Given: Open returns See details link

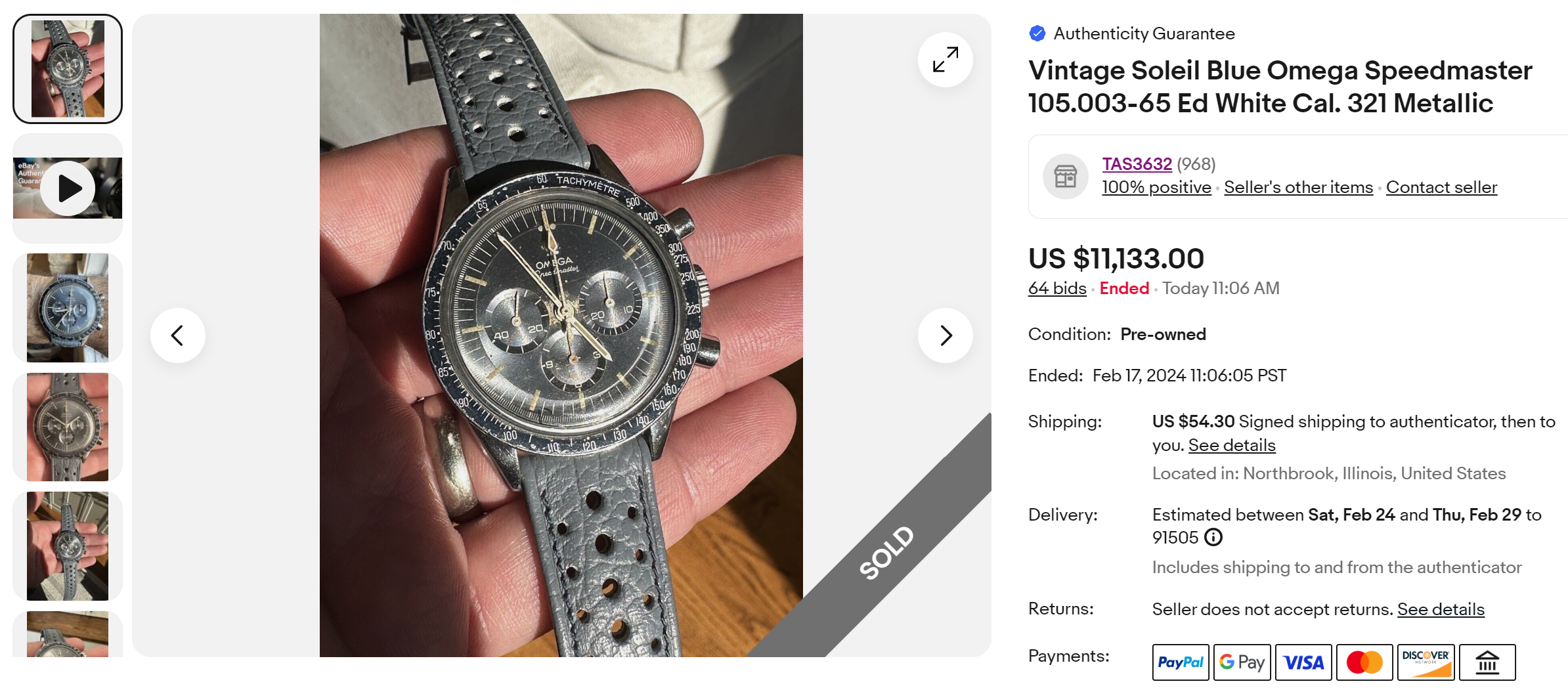Looking at the screenshot, I should (x=1440, y=609).
